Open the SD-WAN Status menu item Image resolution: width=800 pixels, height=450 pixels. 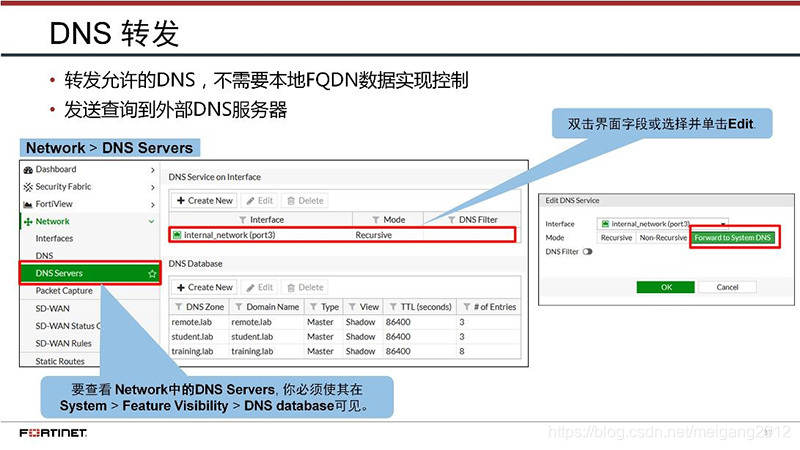(x=68, y=326)
